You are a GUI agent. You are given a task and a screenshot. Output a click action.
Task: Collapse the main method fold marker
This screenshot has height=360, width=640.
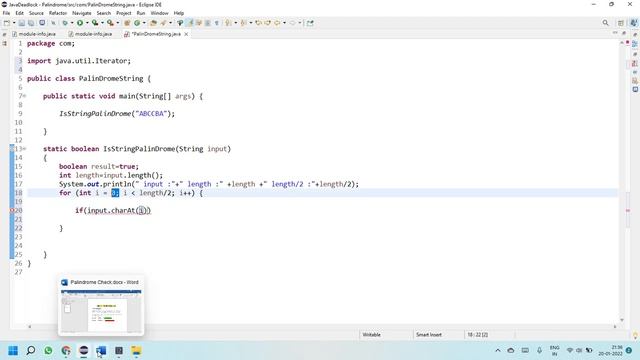pyautogui.click(x=24, y=96)
